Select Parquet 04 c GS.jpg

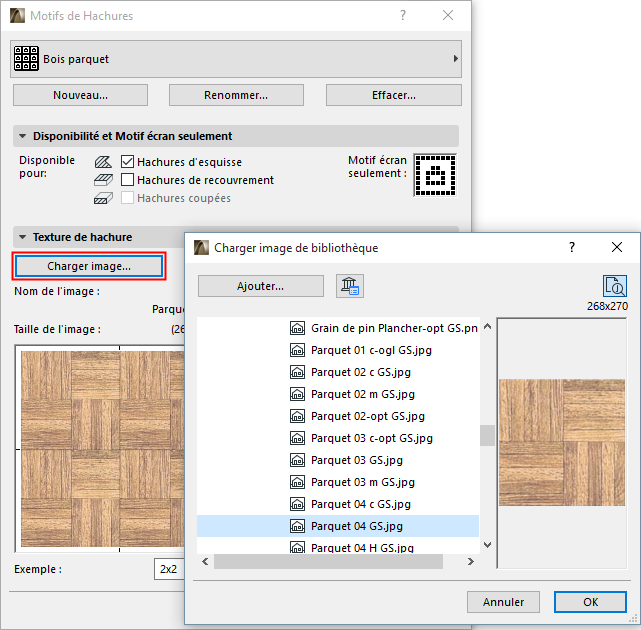[x=361, y=504]
